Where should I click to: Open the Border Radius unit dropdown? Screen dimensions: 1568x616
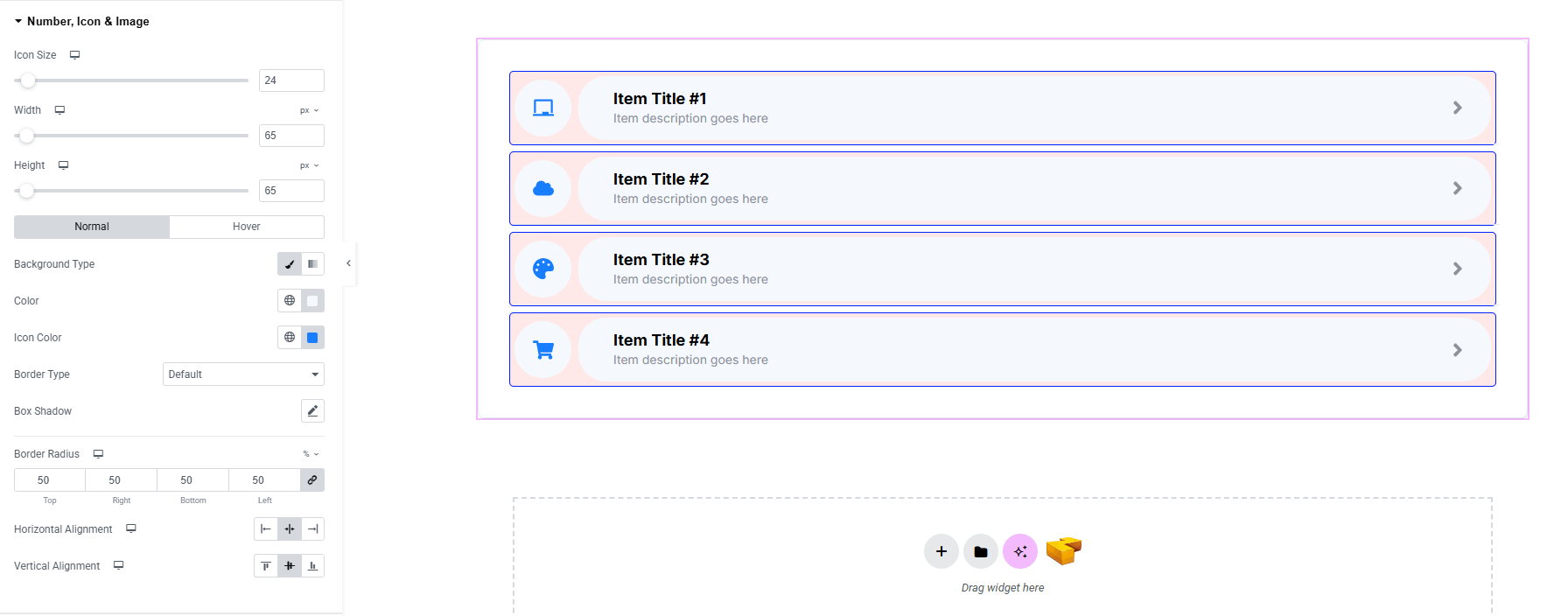pyautogui.click(x=311, y=454)
